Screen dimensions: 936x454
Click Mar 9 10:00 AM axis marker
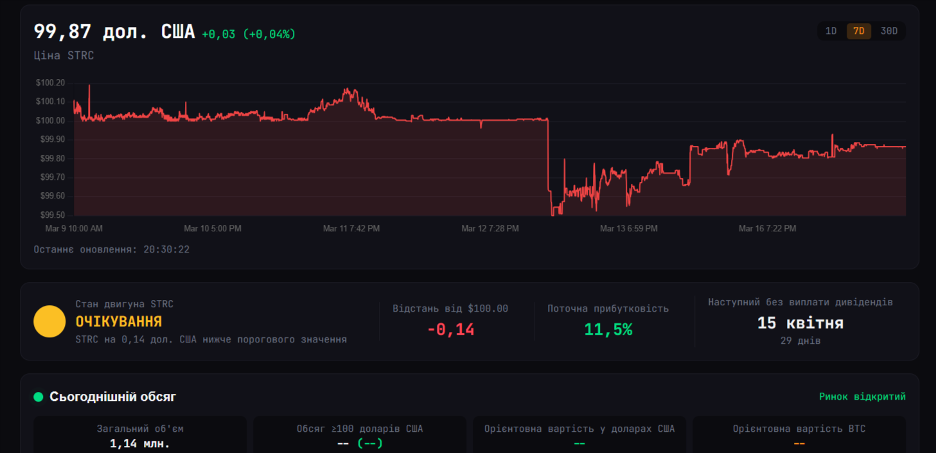tap(68, 228)
